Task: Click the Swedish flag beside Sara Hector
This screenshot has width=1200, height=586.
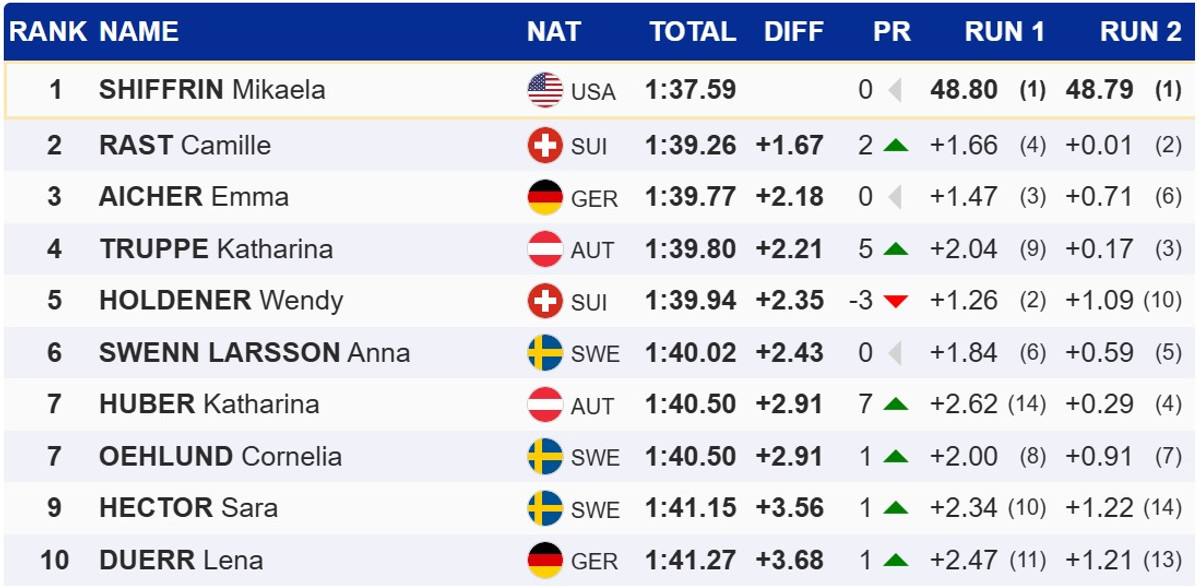Action: (545, 508)
